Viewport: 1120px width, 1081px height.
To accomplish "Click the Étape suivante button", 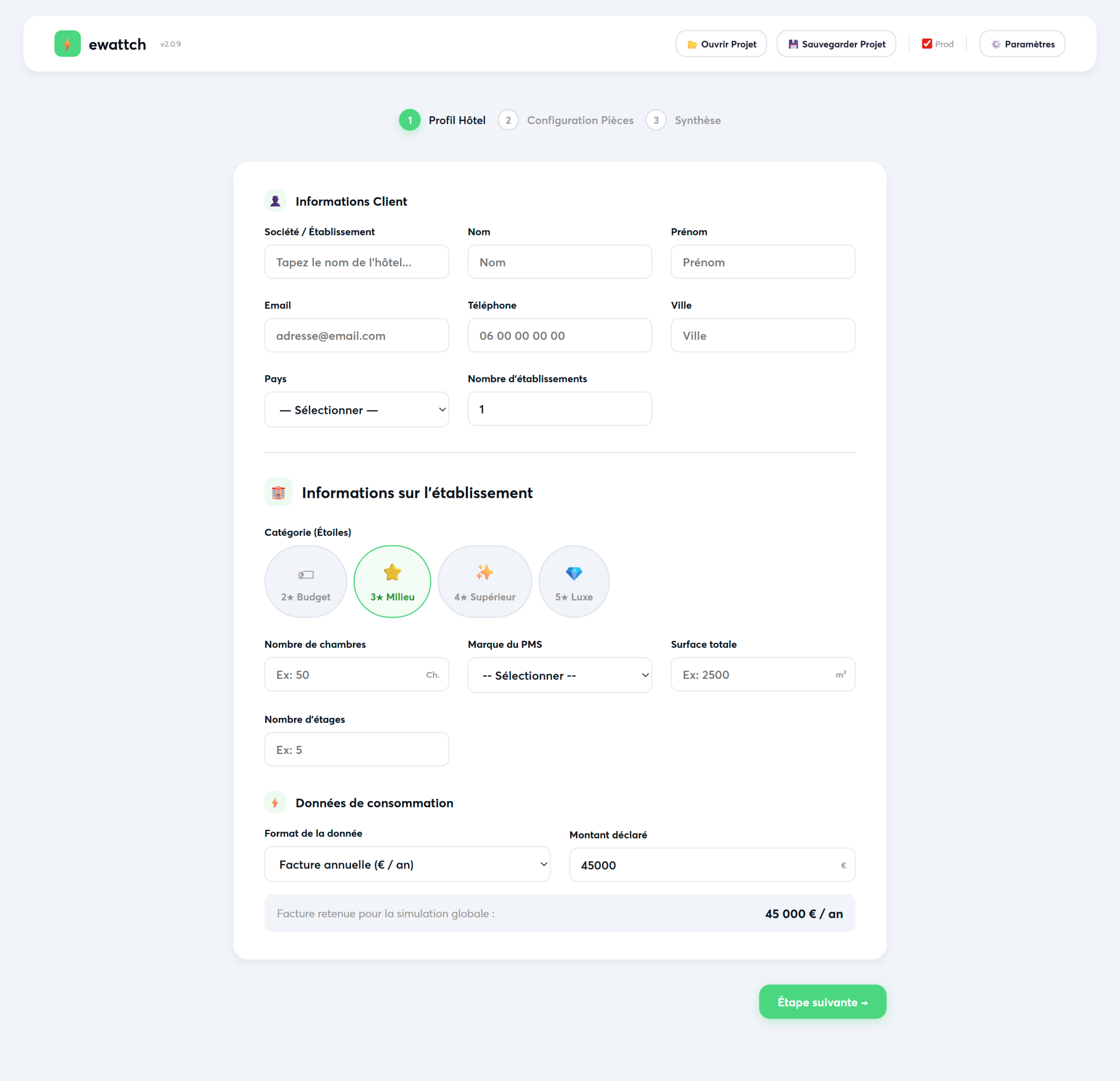I will pos(822,1002).
